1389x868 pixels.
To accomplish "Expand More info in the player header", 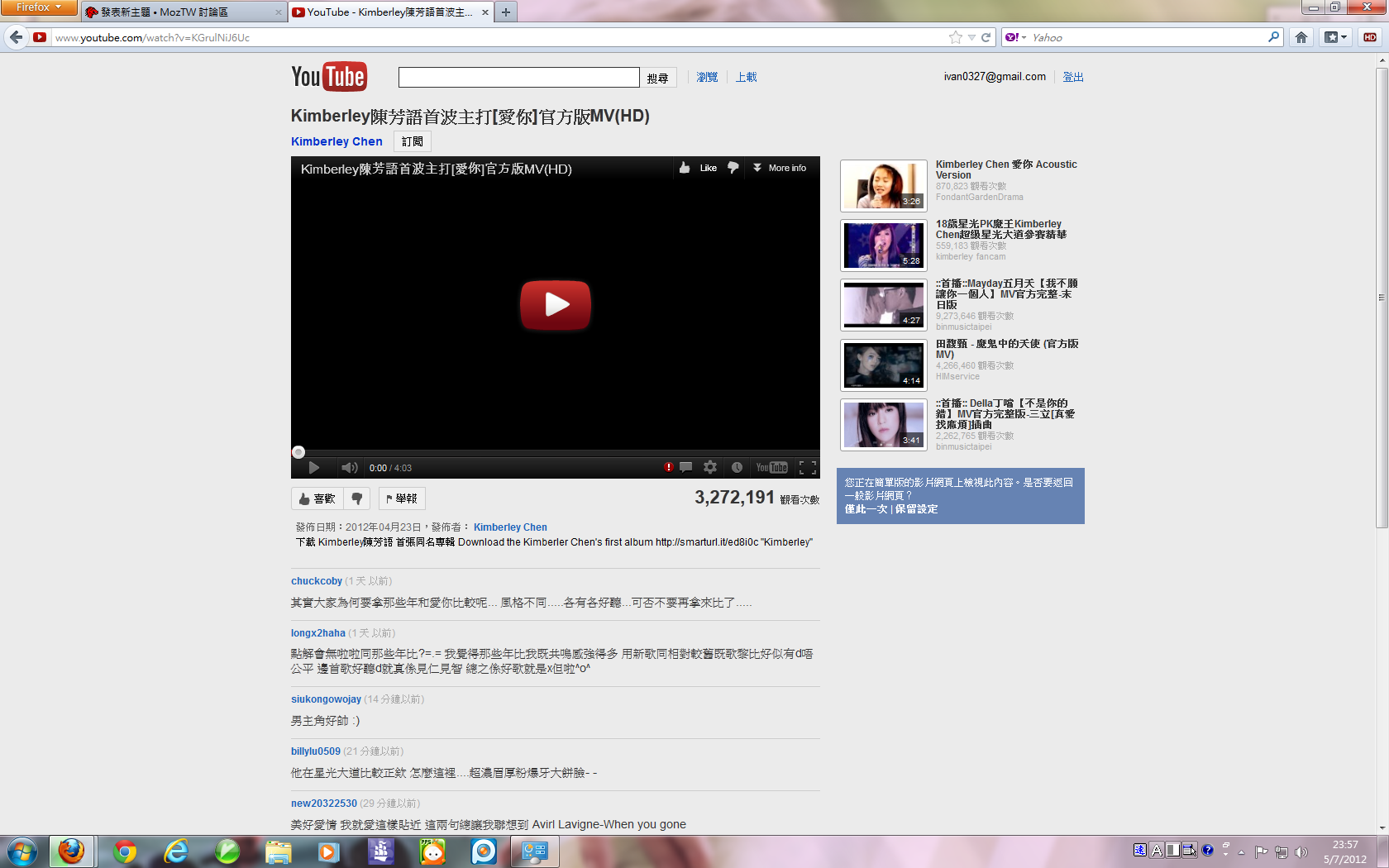I will pos(779,168).
